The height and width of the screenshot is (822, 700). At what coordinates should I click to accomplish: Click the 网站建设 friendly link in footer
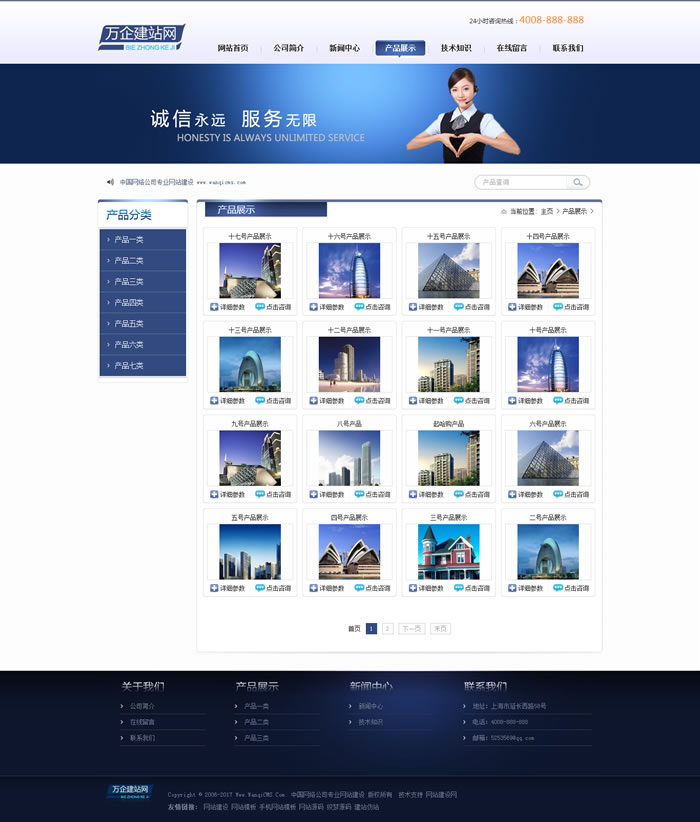(216, 807)
